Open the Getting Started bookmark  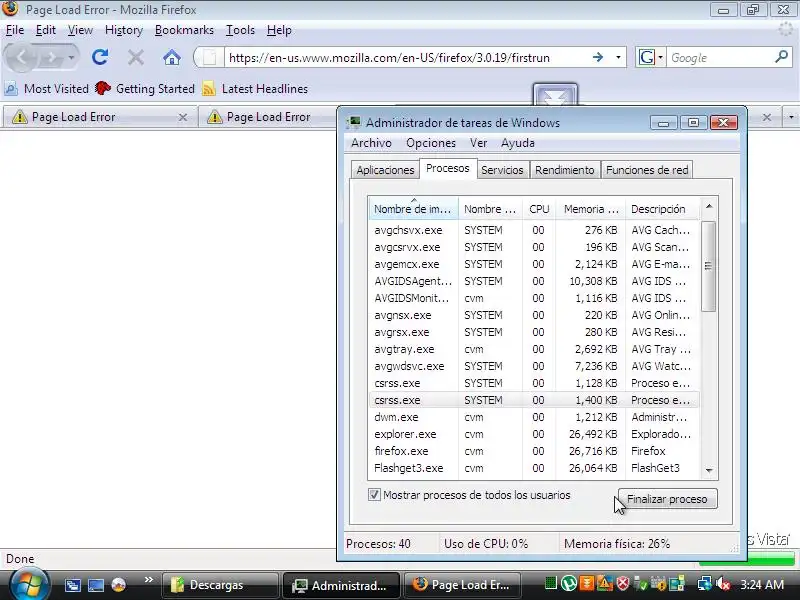145,89
